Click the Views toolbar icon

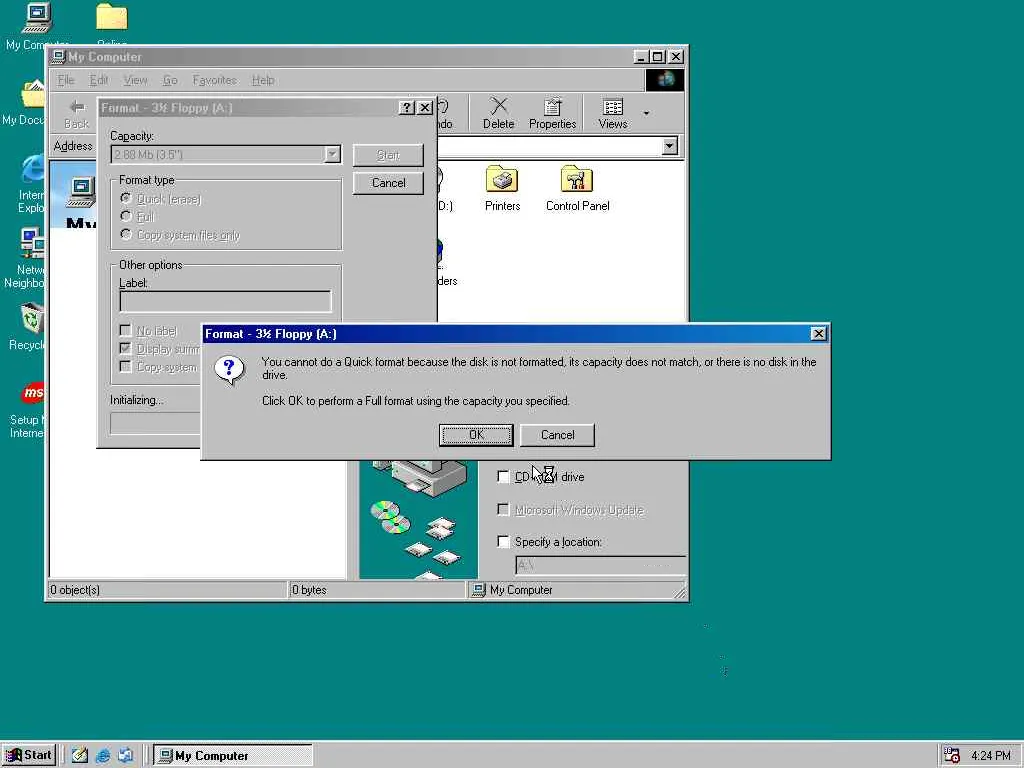click(613, 114)
